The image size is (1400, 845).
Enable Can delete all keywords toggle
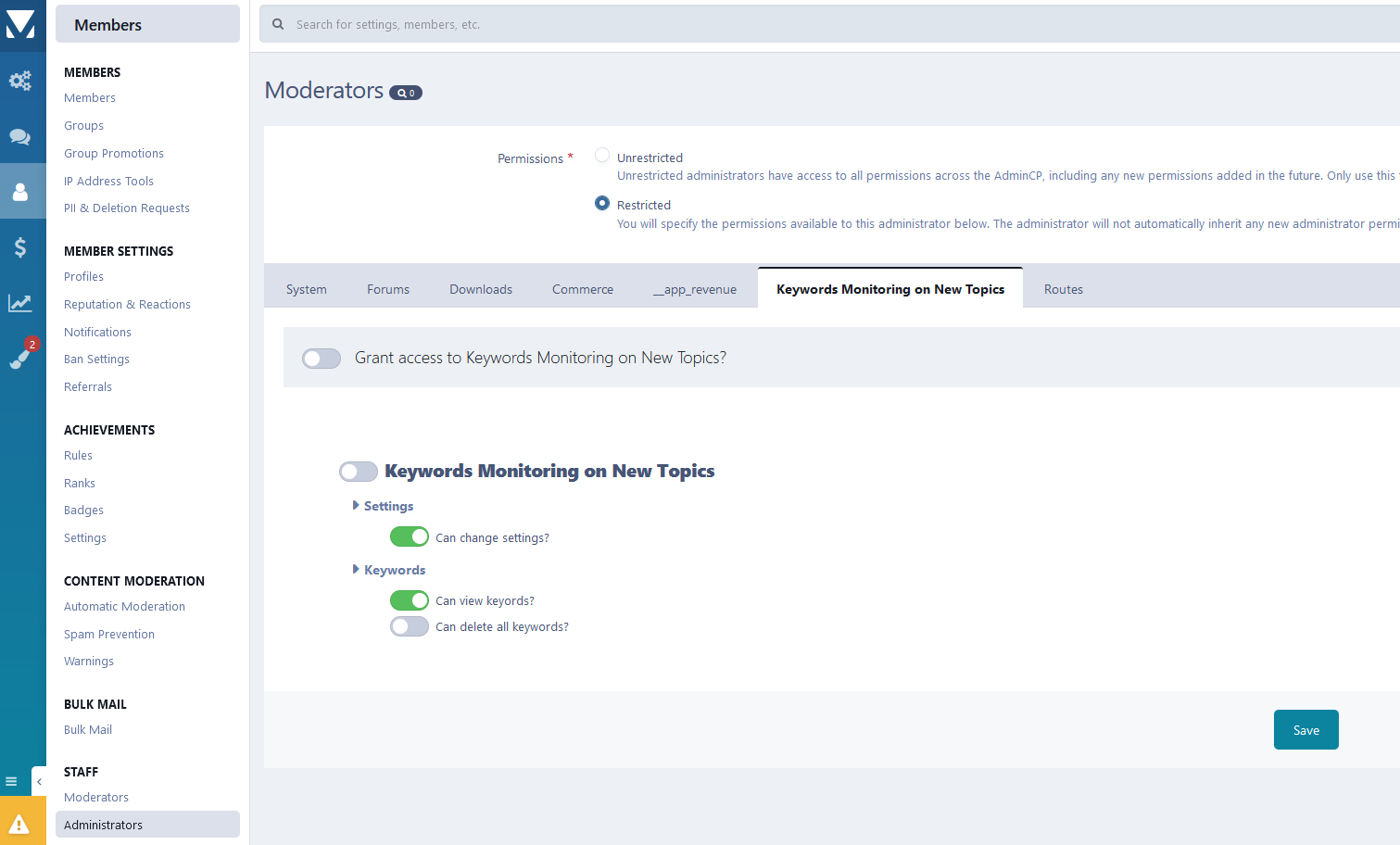tap(409, 627)
